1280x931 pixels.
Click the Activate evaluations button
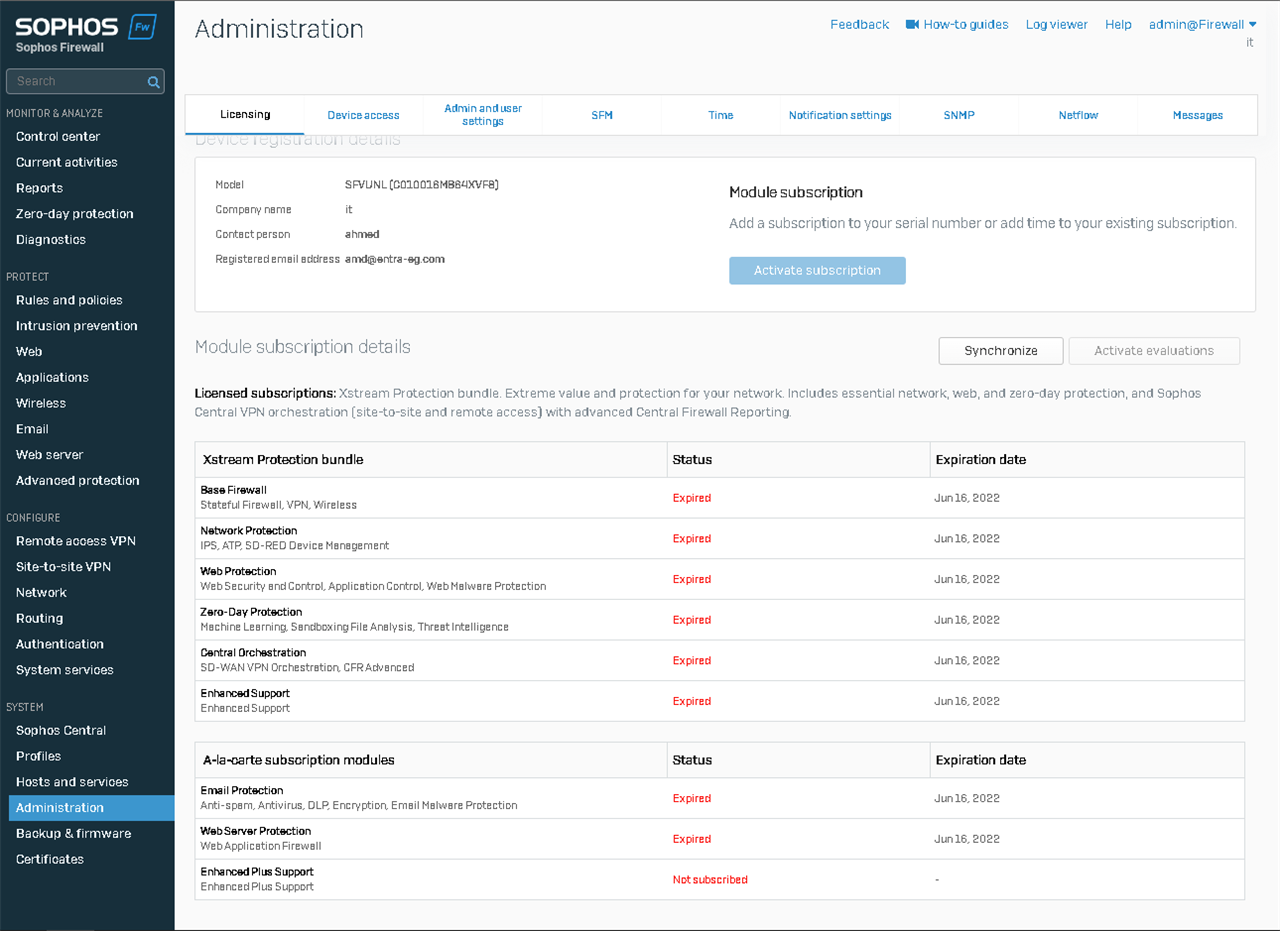pyautogui.click(x=1154, y=351)
